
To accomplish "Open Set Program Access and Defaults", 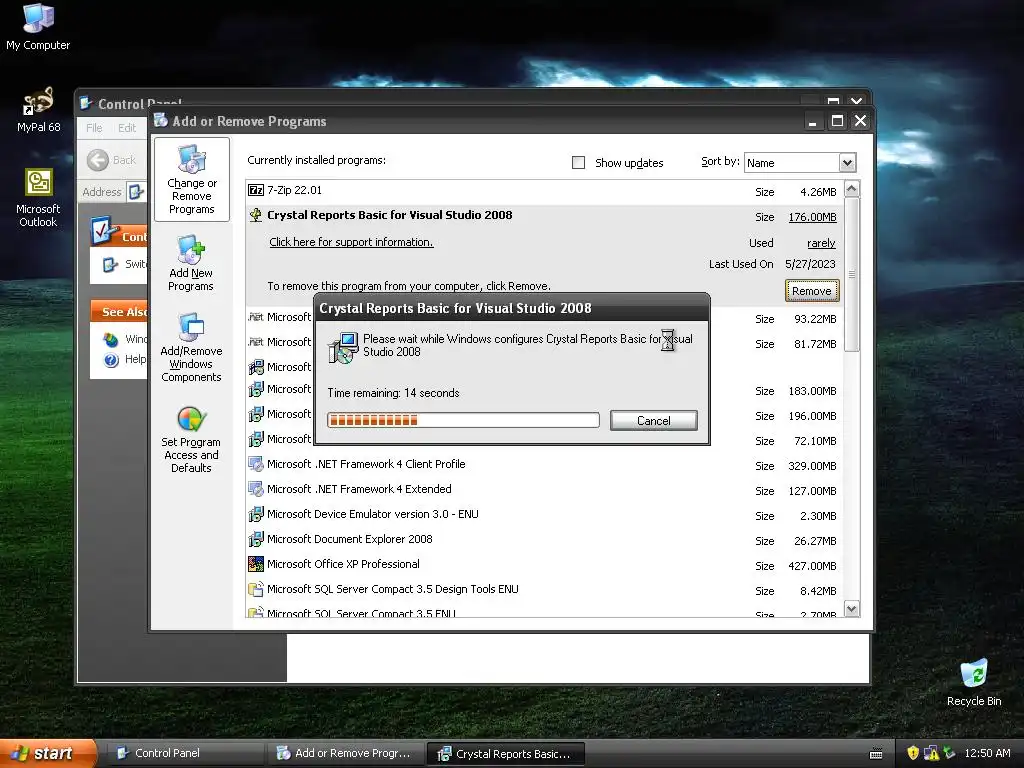I will pos(191,439).
